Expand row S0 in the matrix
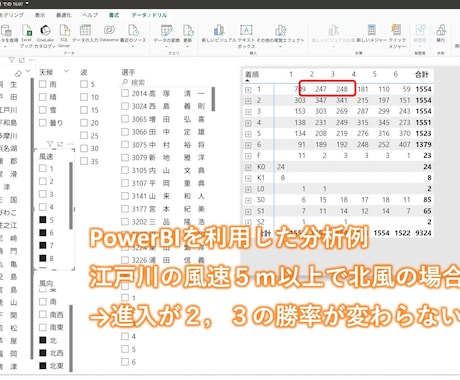This screenshot has width=460, height=380. pos(248,200)
